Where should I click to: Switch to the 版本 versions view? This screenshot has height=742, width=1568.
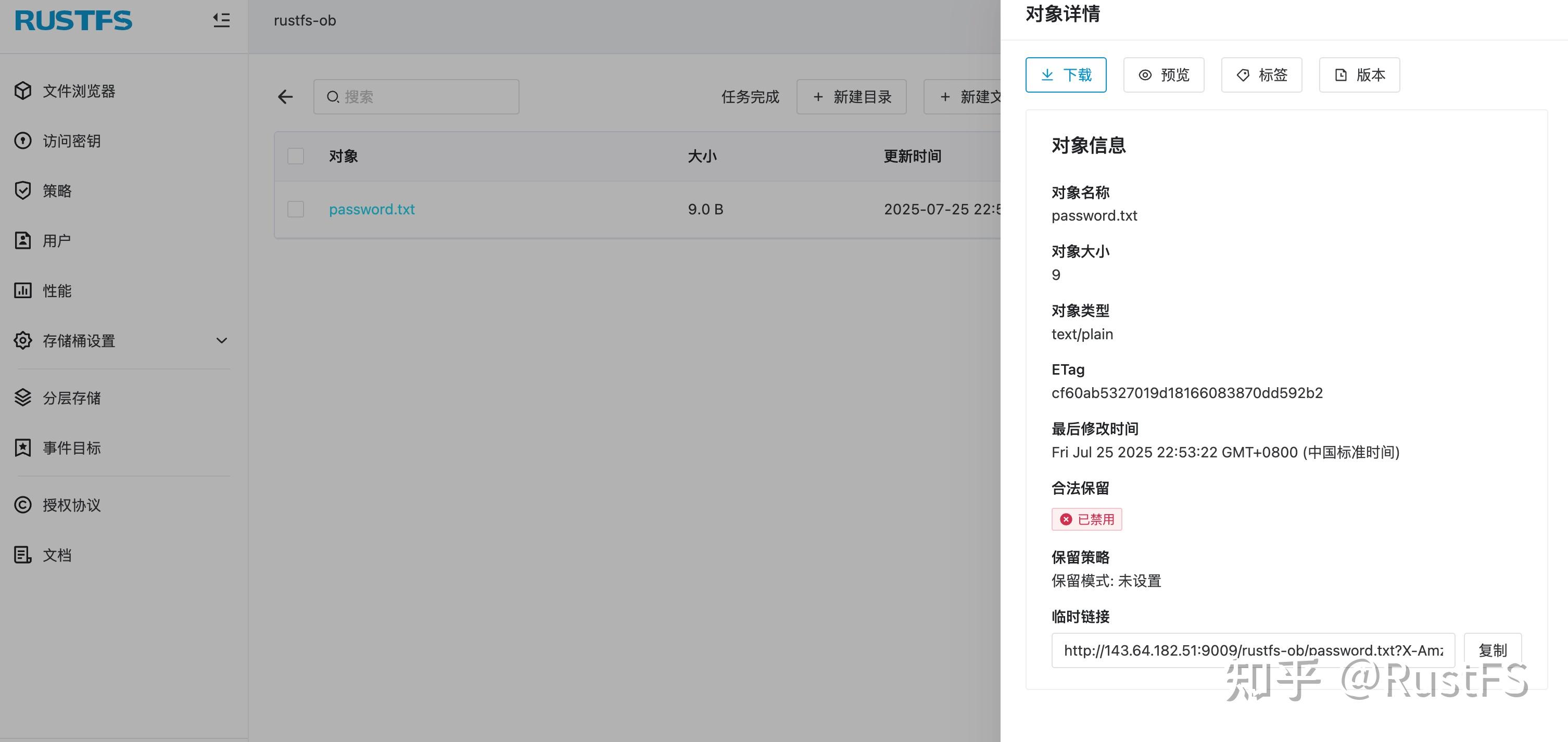click(1359, 74)
